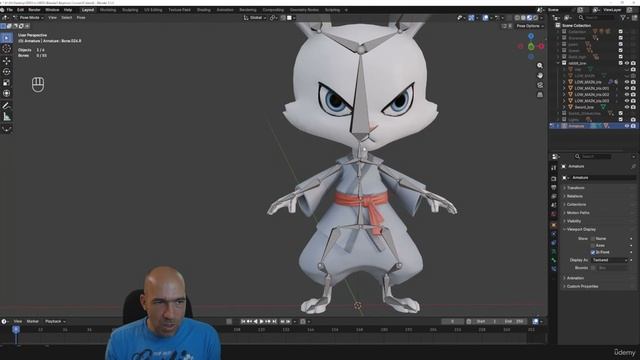
Task: Toggle visibility eye of Sword_low
Action: click(x=627, y=107)
